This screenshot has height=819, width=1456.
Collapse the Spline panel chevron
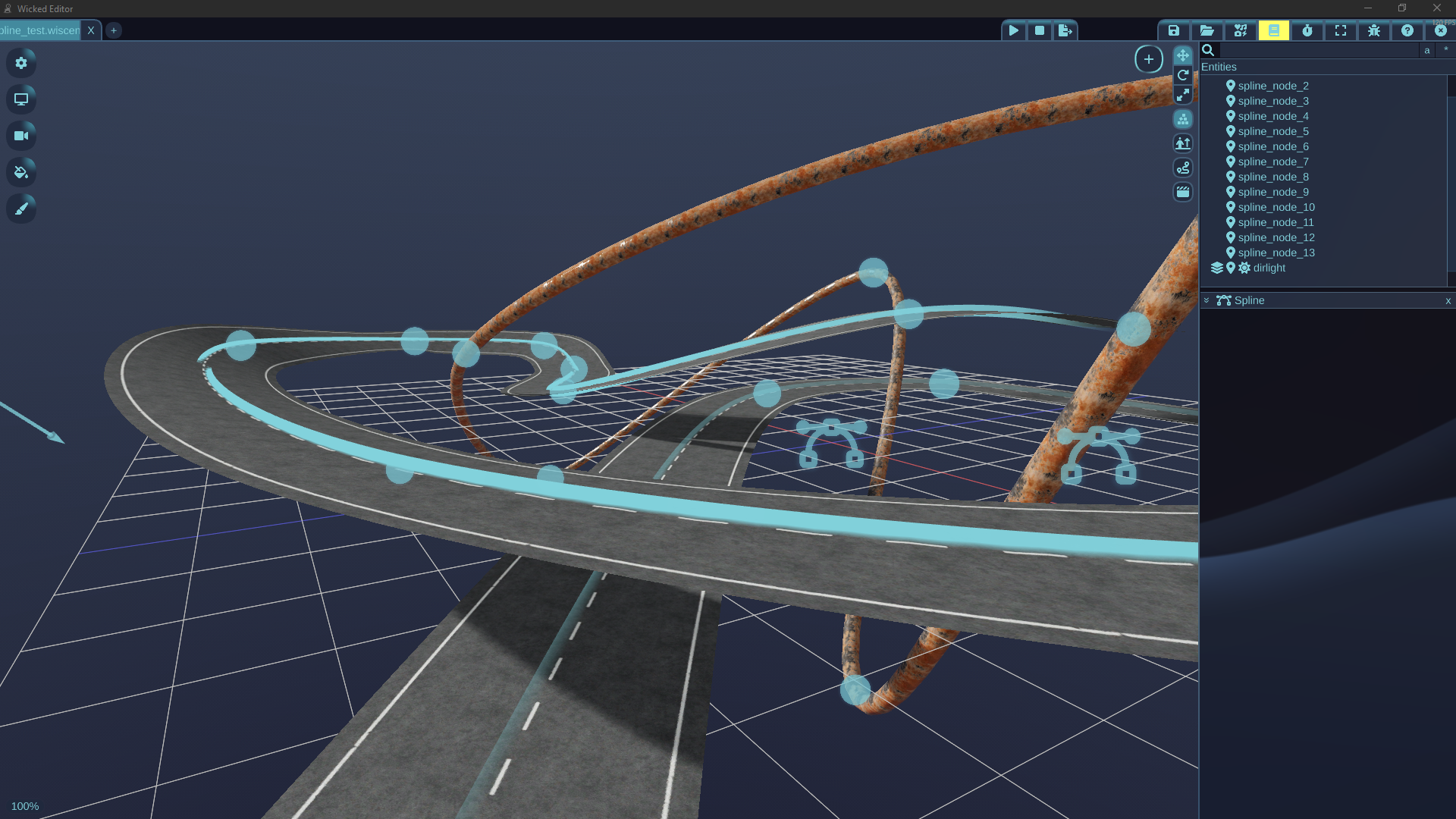click(1207, 300)
